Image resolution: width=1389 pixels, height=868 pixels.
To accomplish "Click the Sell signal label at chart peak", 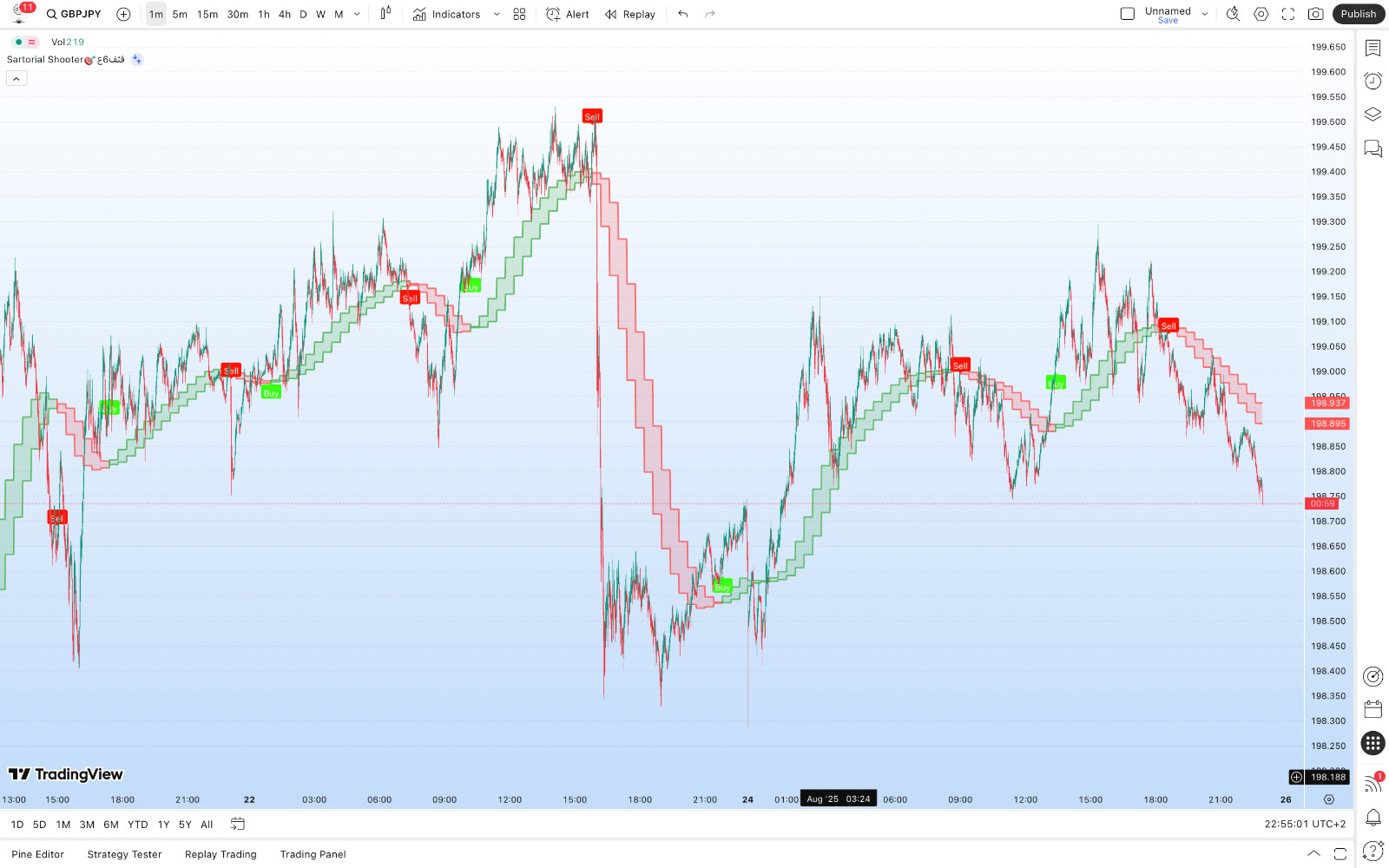I will point(592,116).
